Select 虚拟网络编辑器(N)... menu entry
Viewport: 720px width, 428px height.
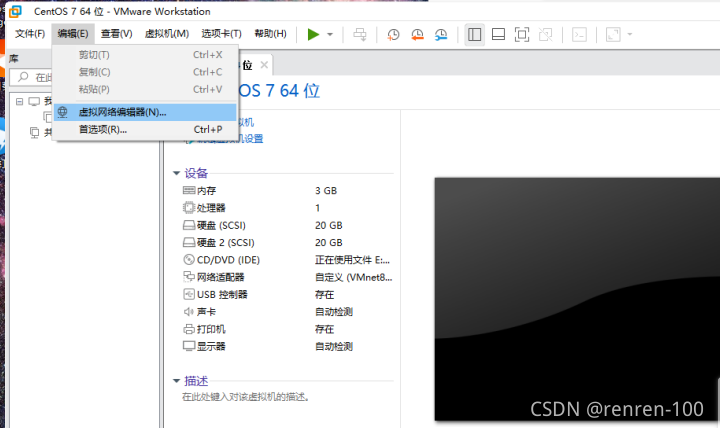145,112
